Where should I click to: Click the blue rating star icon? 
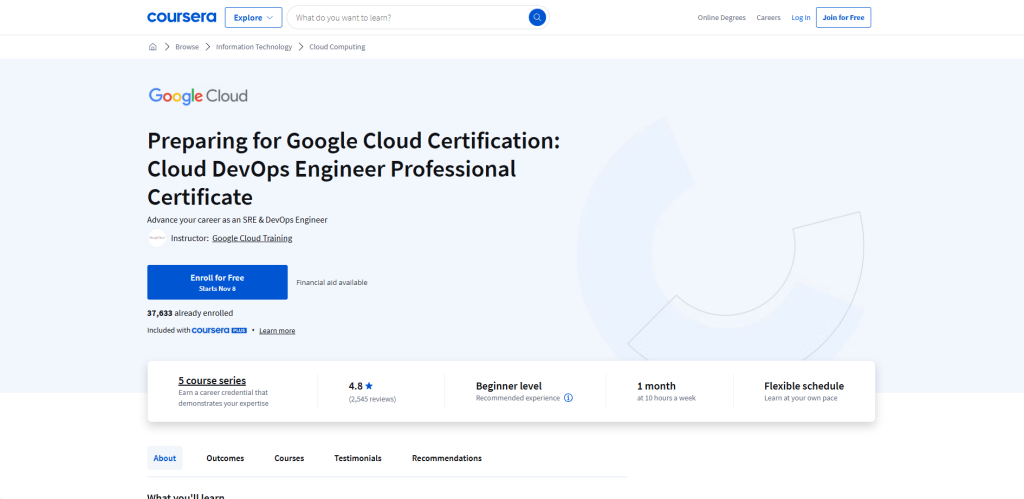click(369, 386)
